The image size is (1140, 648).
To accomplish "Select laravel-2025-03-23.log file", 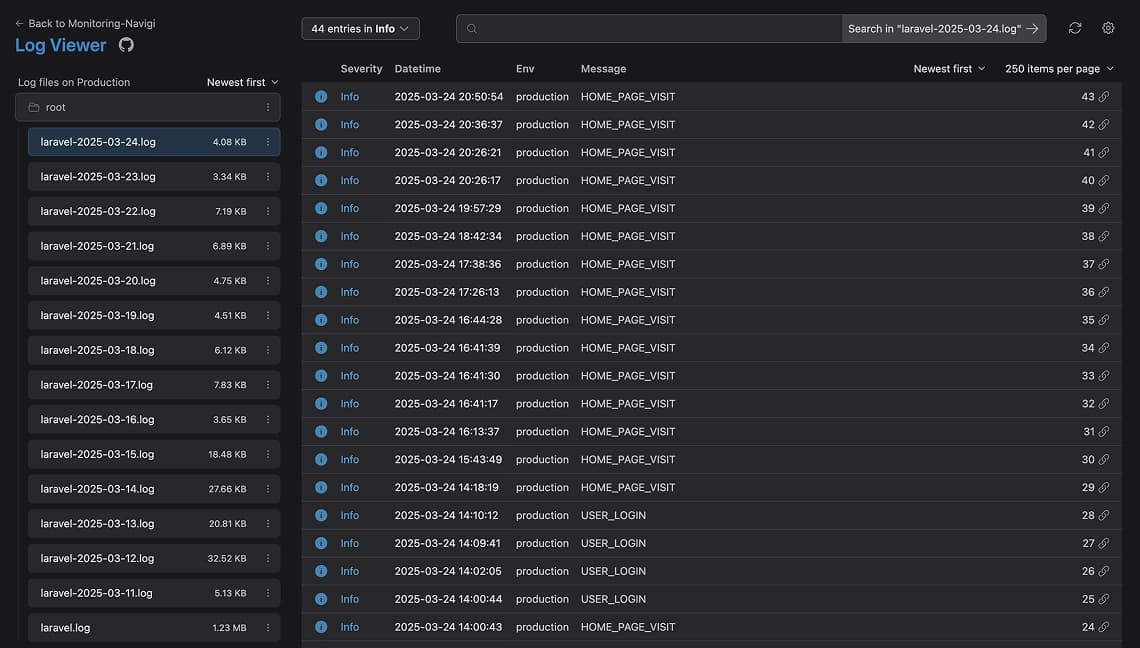I will click(x=154, y=177).
